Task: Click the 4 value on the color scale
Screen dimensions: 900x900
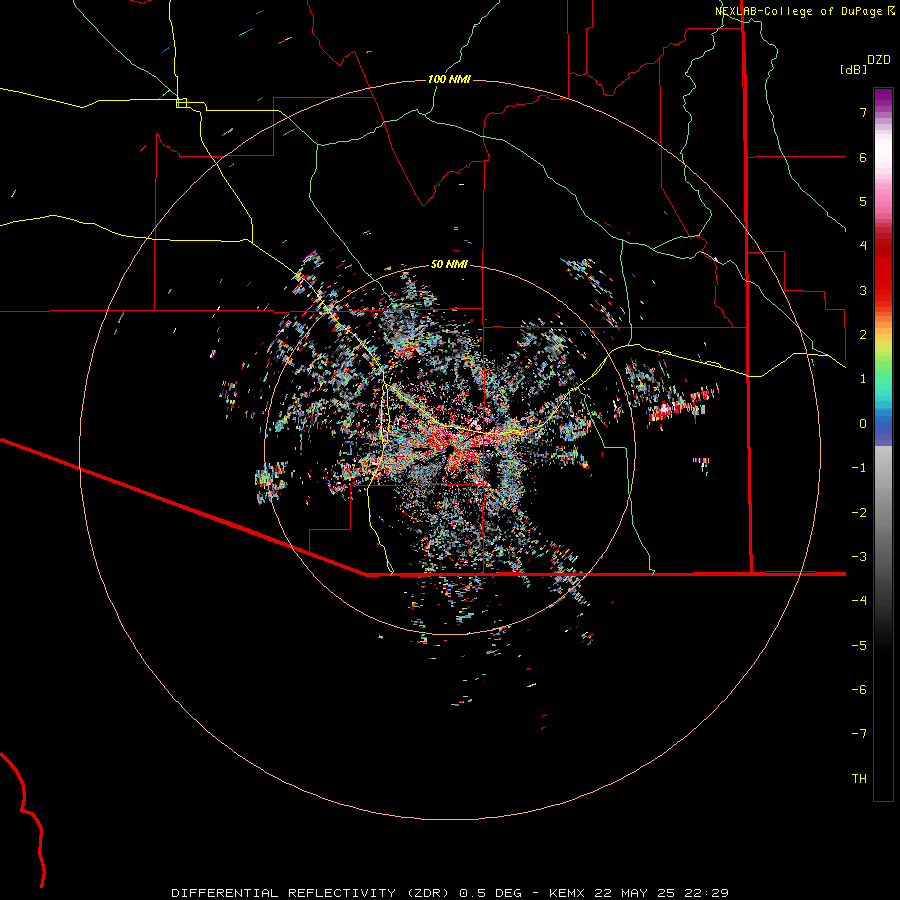Action: point(863,246)
